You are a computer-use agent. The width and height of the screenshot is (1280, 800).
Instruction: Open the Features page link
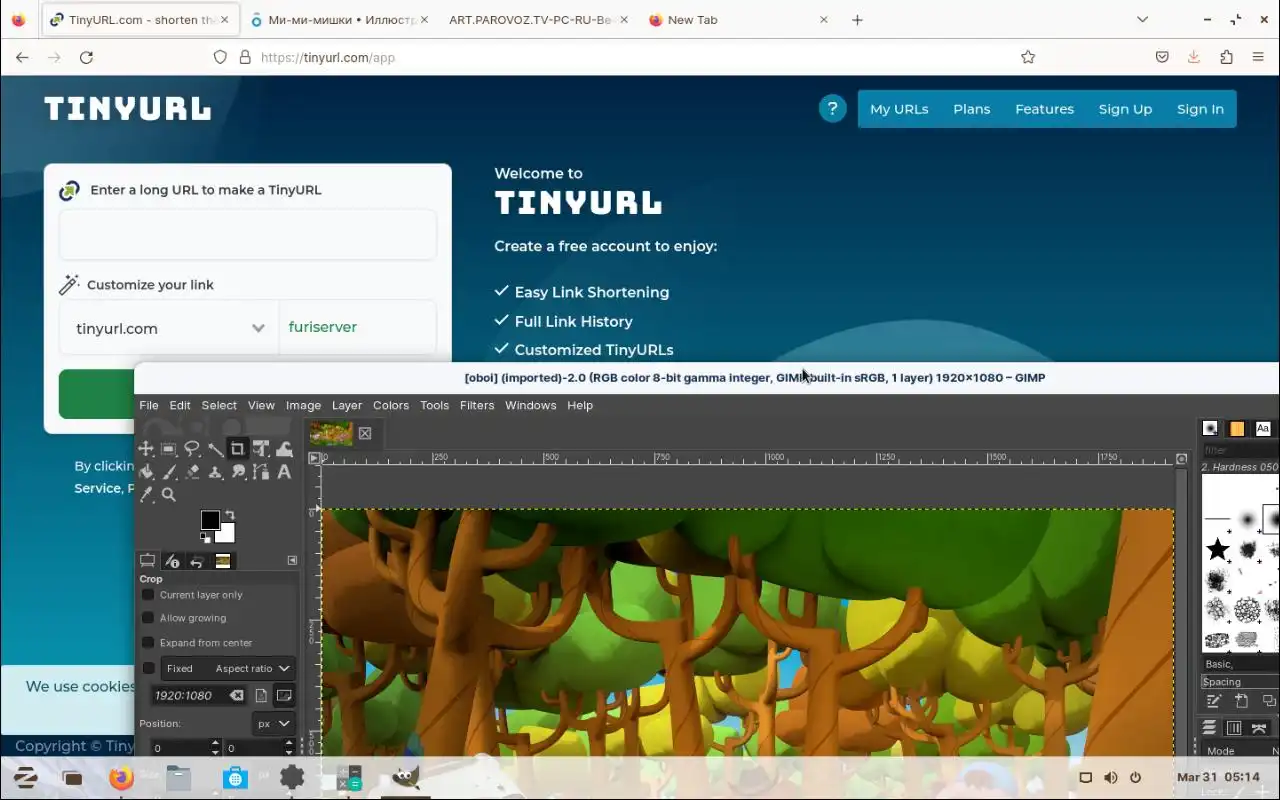tap(1044, 109)
